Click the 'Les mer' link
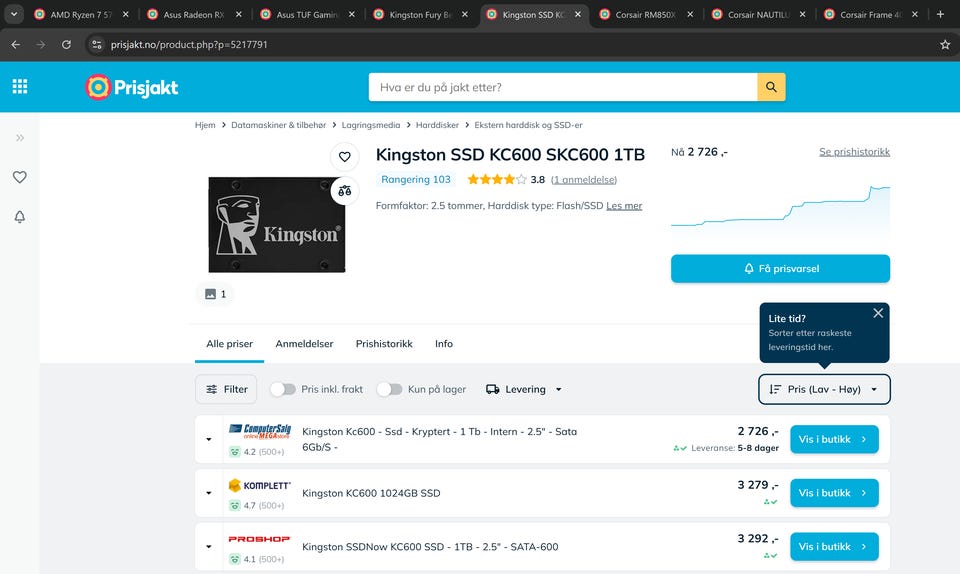 [624, 206]
